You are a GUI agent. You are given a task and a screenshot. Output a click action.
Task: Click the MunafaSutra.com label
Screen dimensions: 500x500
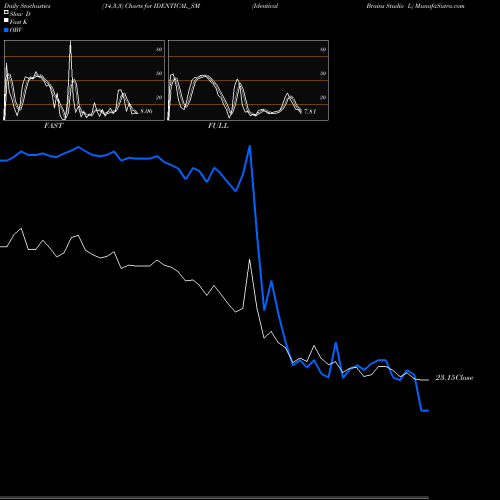[440, 6]
